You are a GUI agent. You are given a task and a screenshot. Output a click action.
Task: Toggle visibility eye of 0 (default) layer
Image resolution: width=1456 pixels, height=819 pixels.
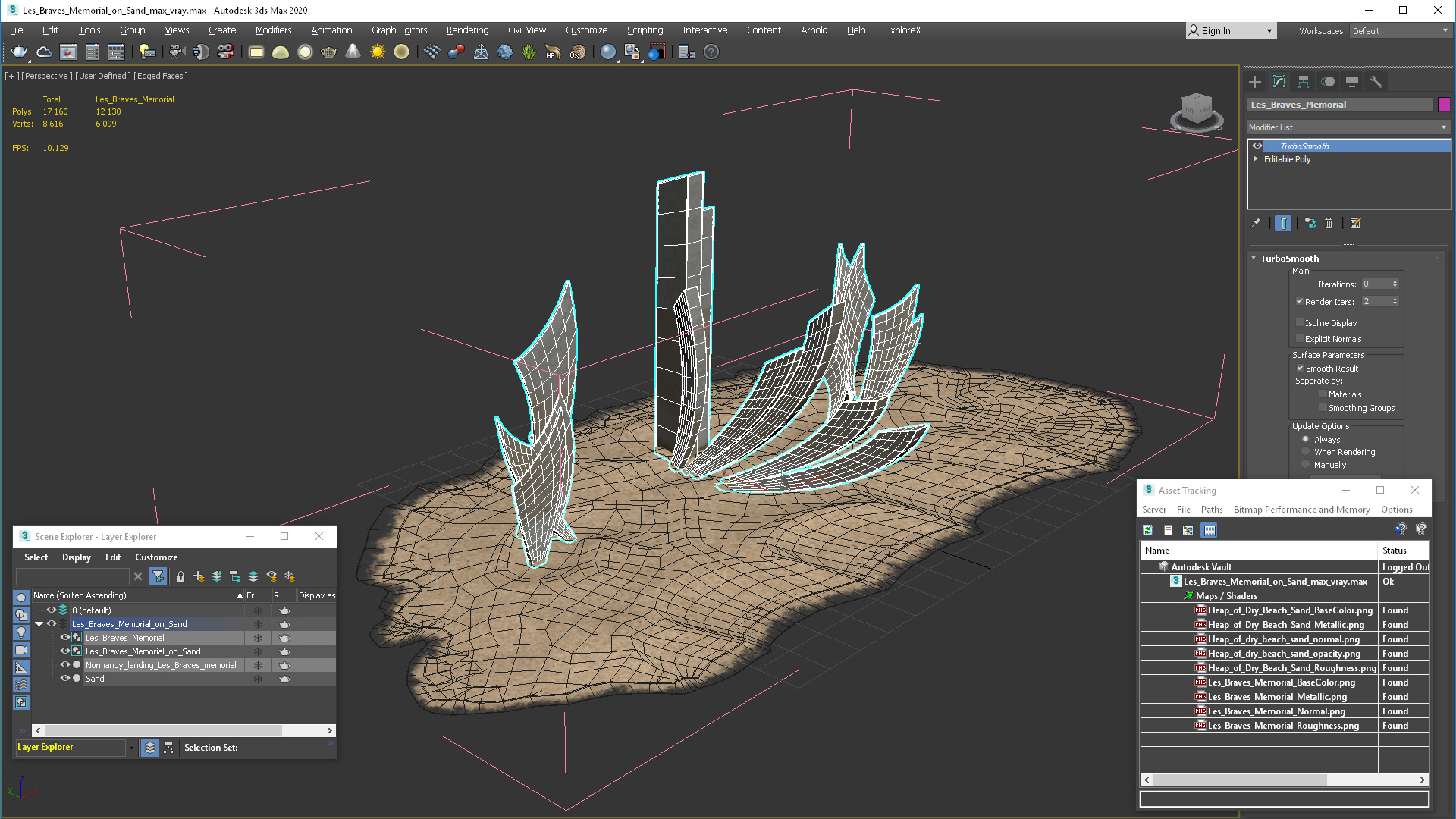tap(52, 610)
